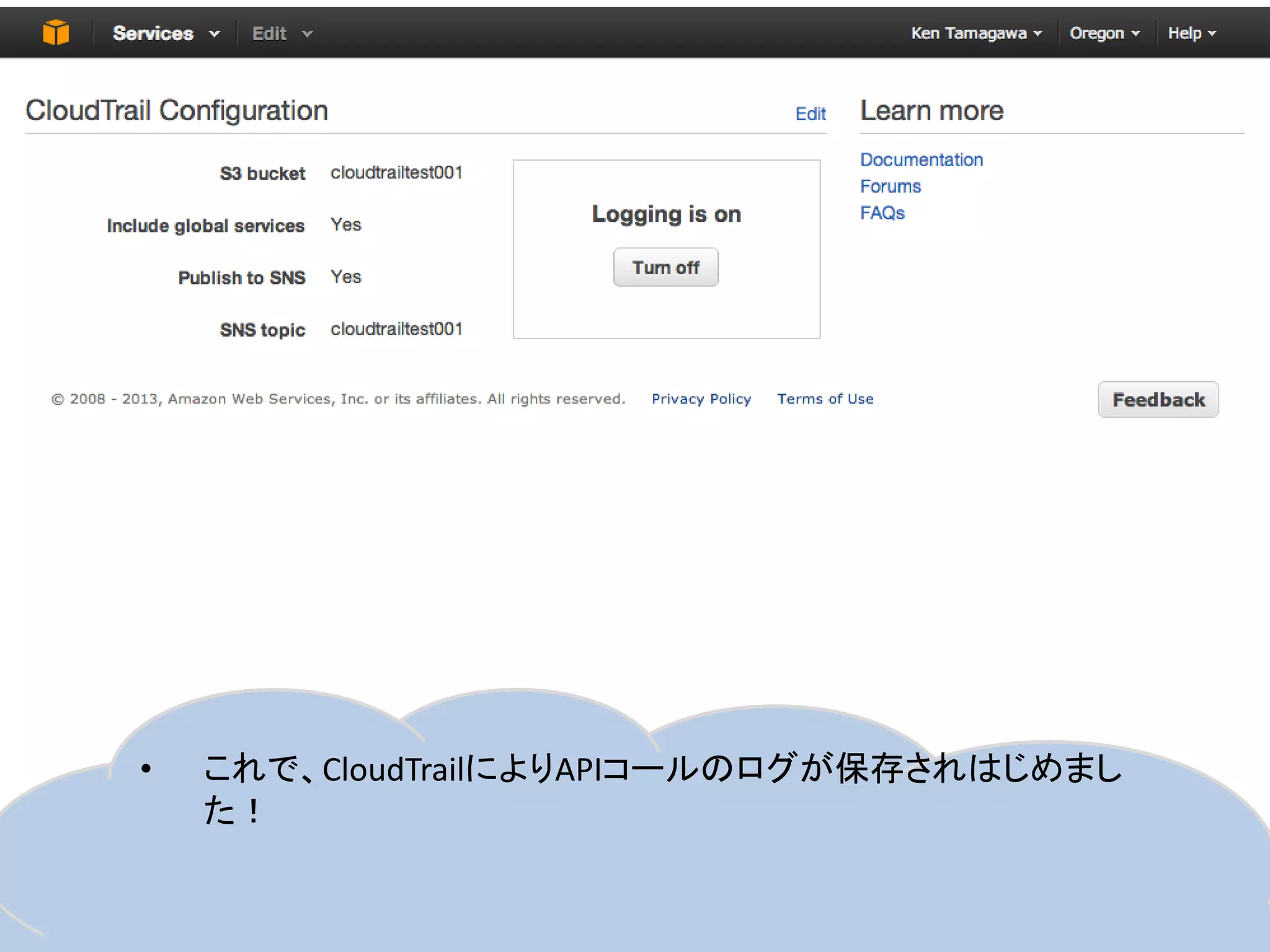Open the Edit menu in the top bar
This screenshot has height=952, width=1270.
tap(282, 33)
